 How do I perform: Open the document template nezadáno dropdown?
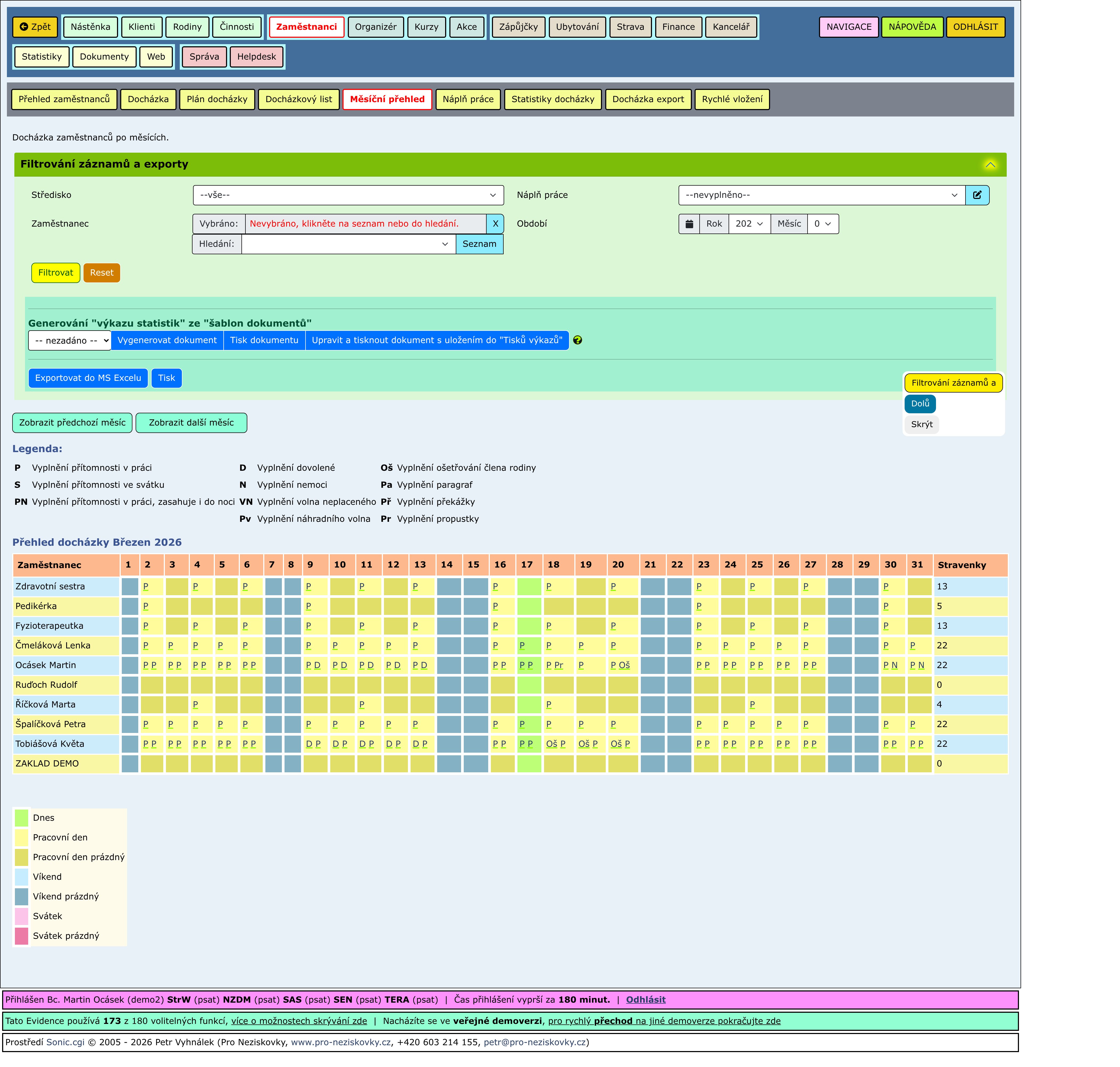[x=69, y=341]
